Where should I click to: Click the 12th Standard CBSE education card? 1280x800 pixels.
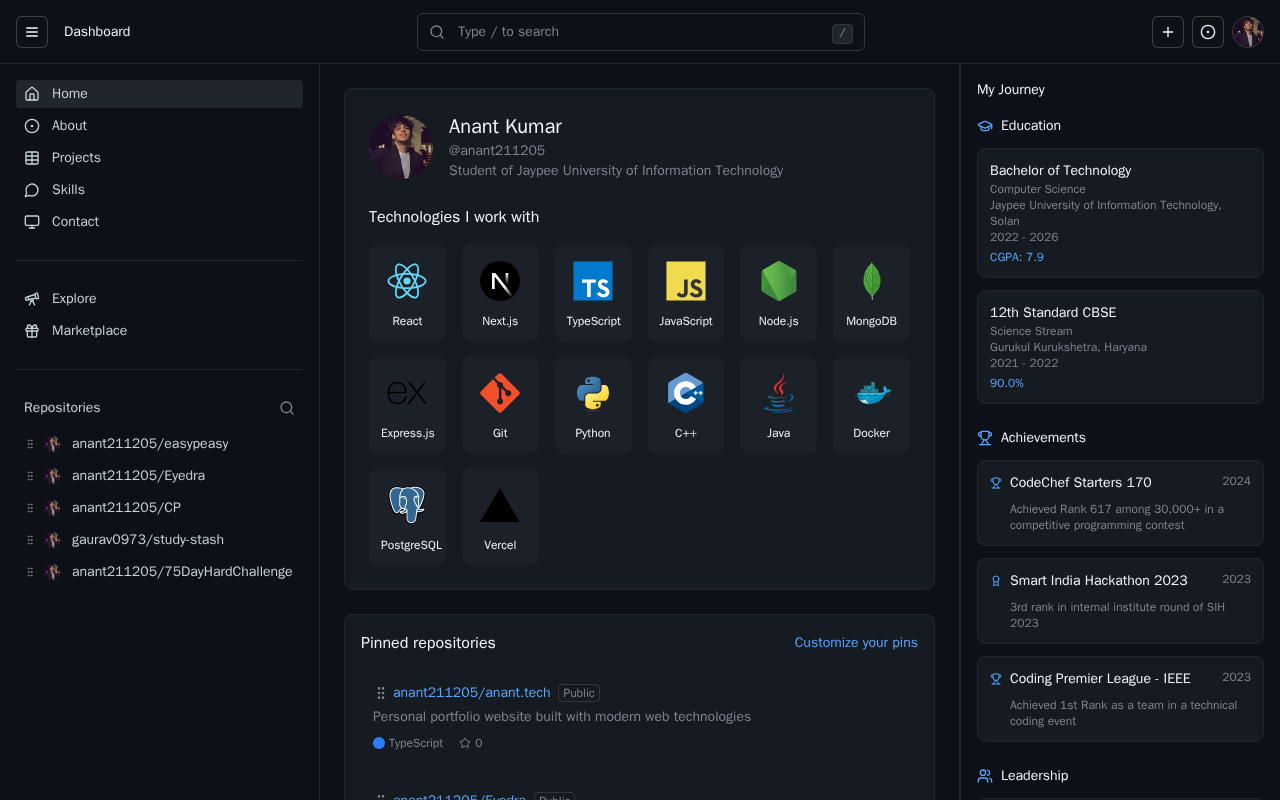tap(1120, 347)
